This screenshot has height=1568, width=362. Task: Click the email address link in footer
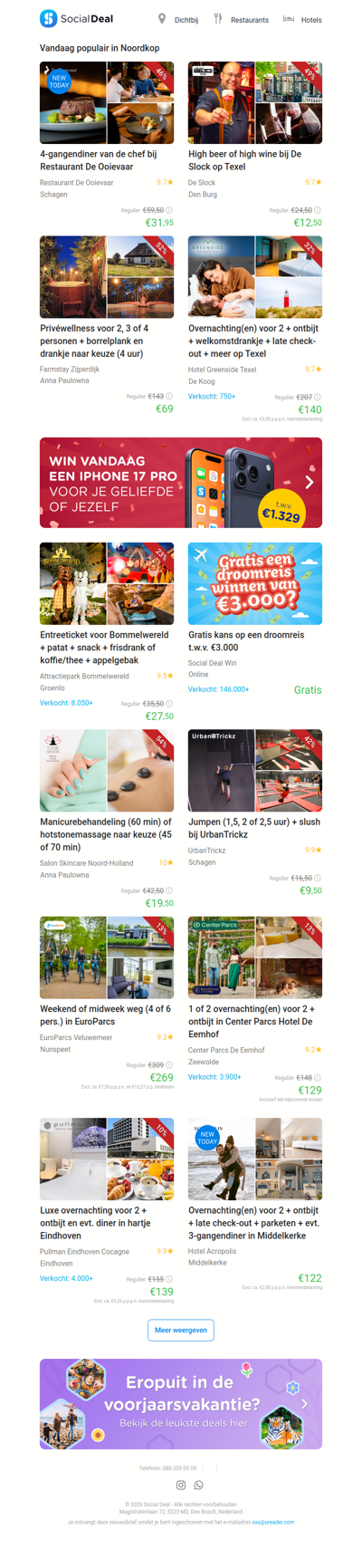click(x=273, y=1522)
